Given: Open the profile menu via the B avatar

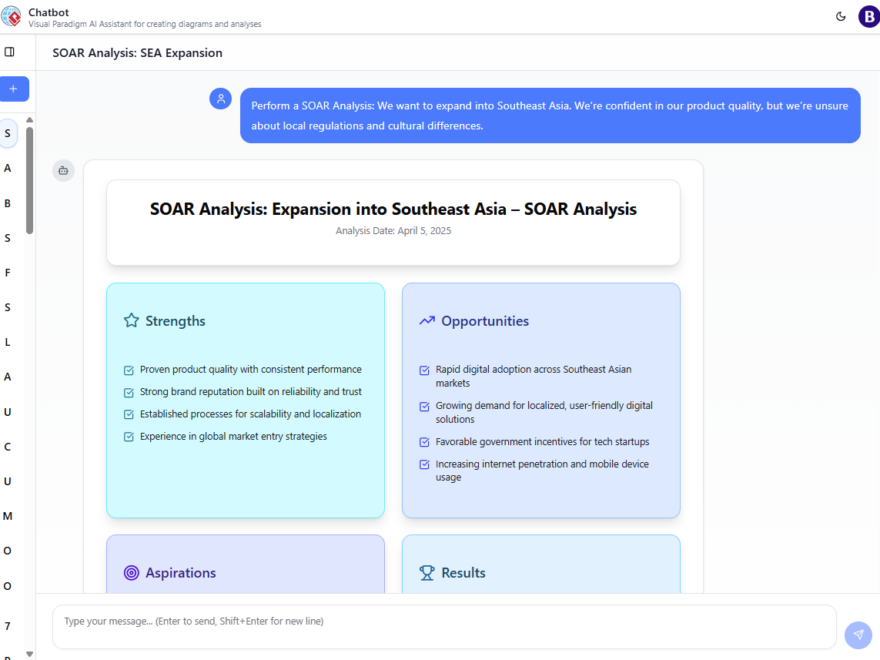Looking at the screenshot, I should pos(867,16).
